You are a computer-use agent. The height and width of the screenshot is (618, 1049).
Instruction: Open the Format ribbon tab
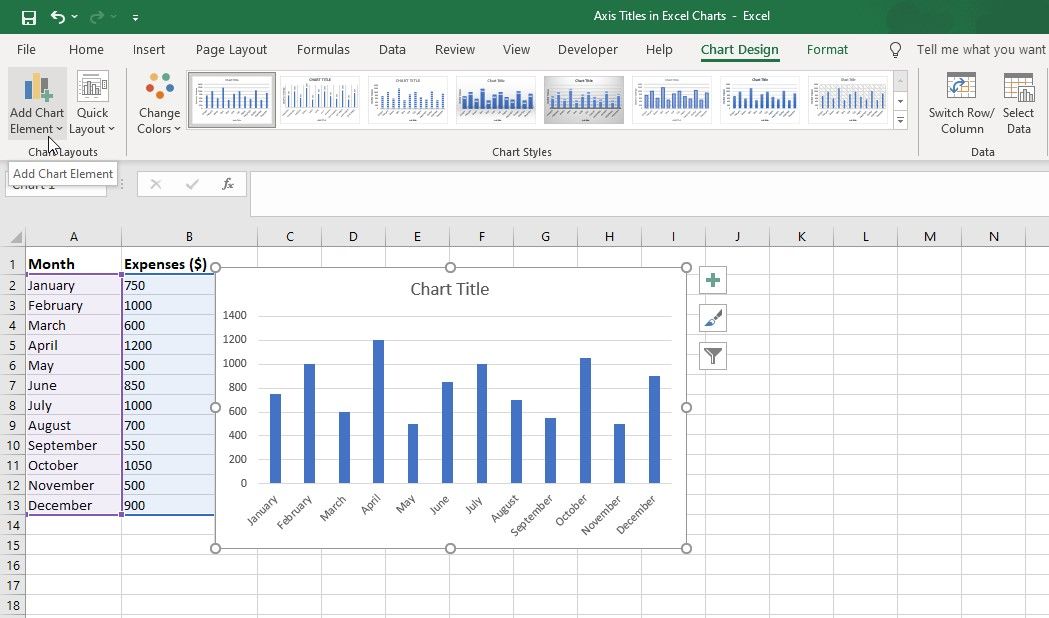[827, 49]
